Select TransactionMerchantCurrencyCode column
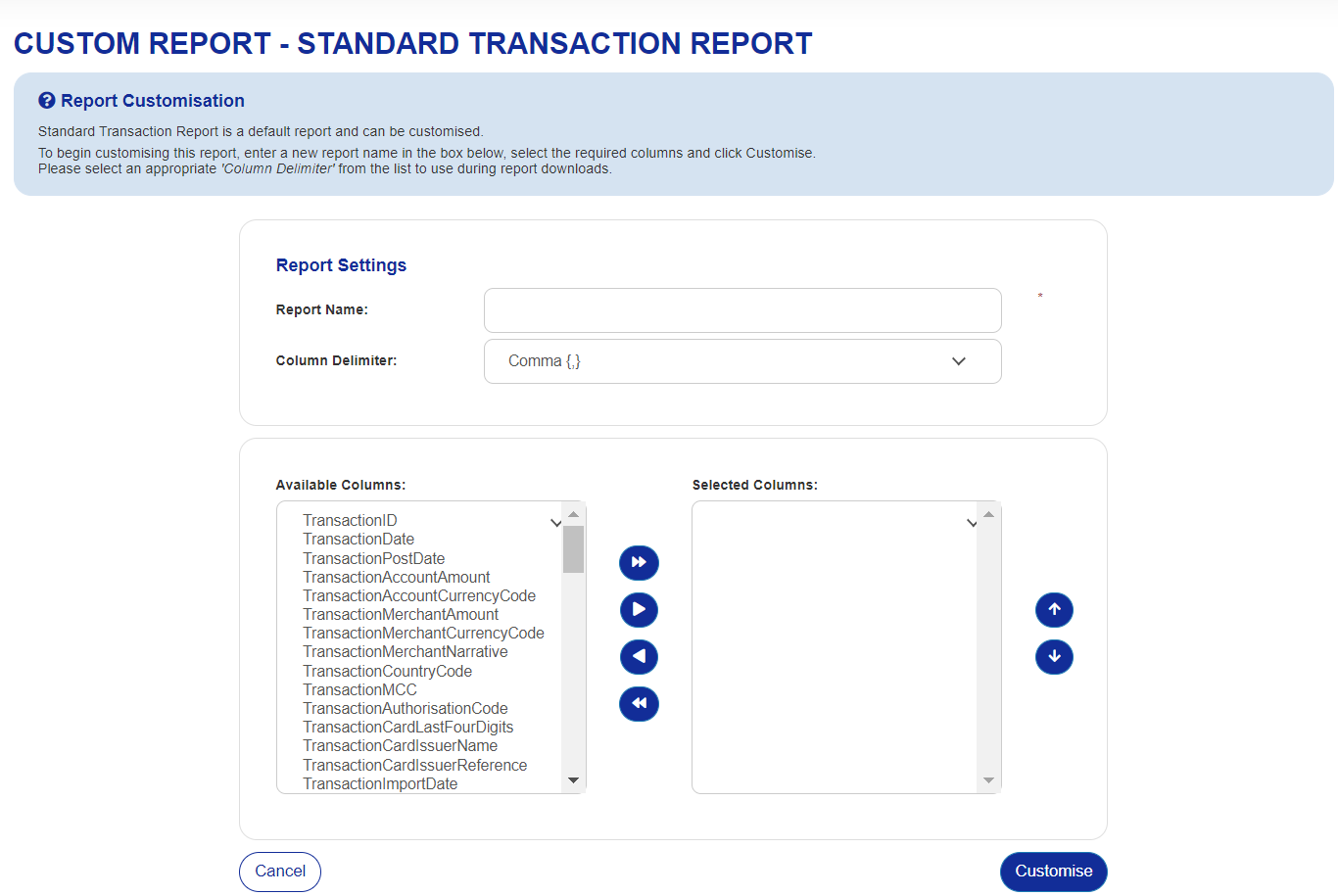The height and width of the screenshot is (896, 1338). 423,633
